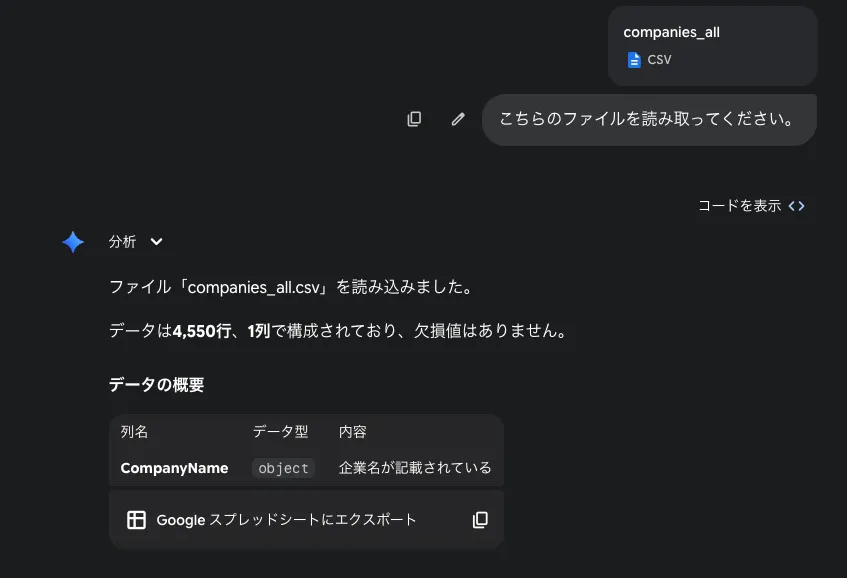Click the spreadsheet grid icon in the export row

(x=135, y=519)
